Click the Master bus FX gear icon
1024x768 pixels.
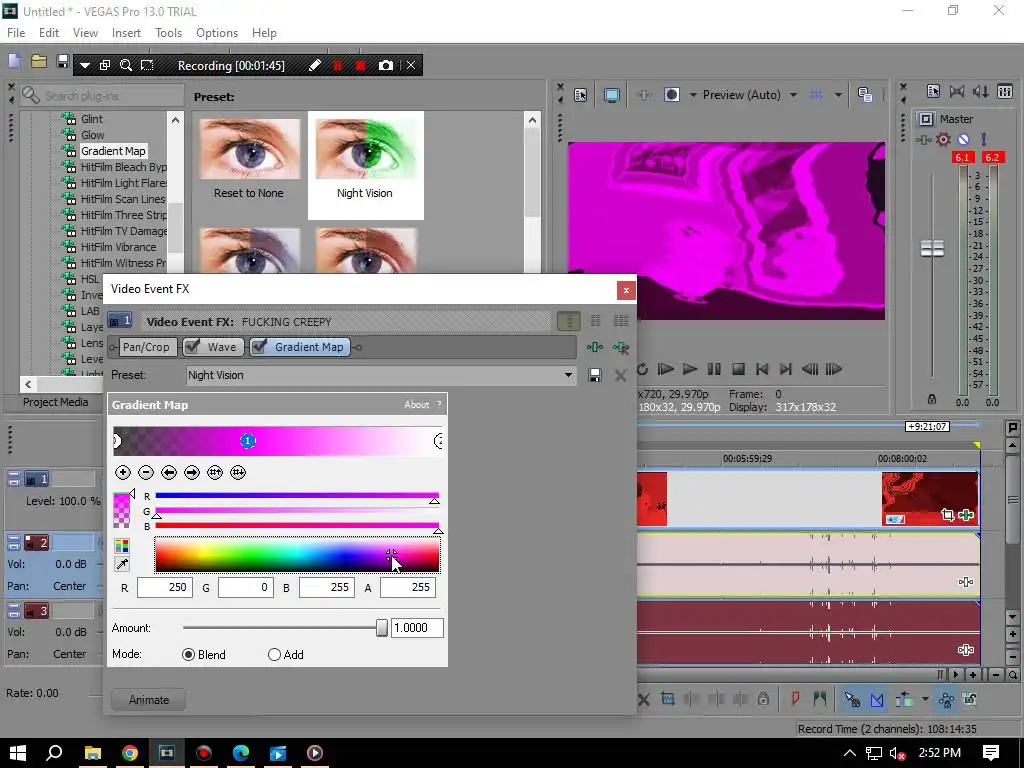[x=943, y=139]
